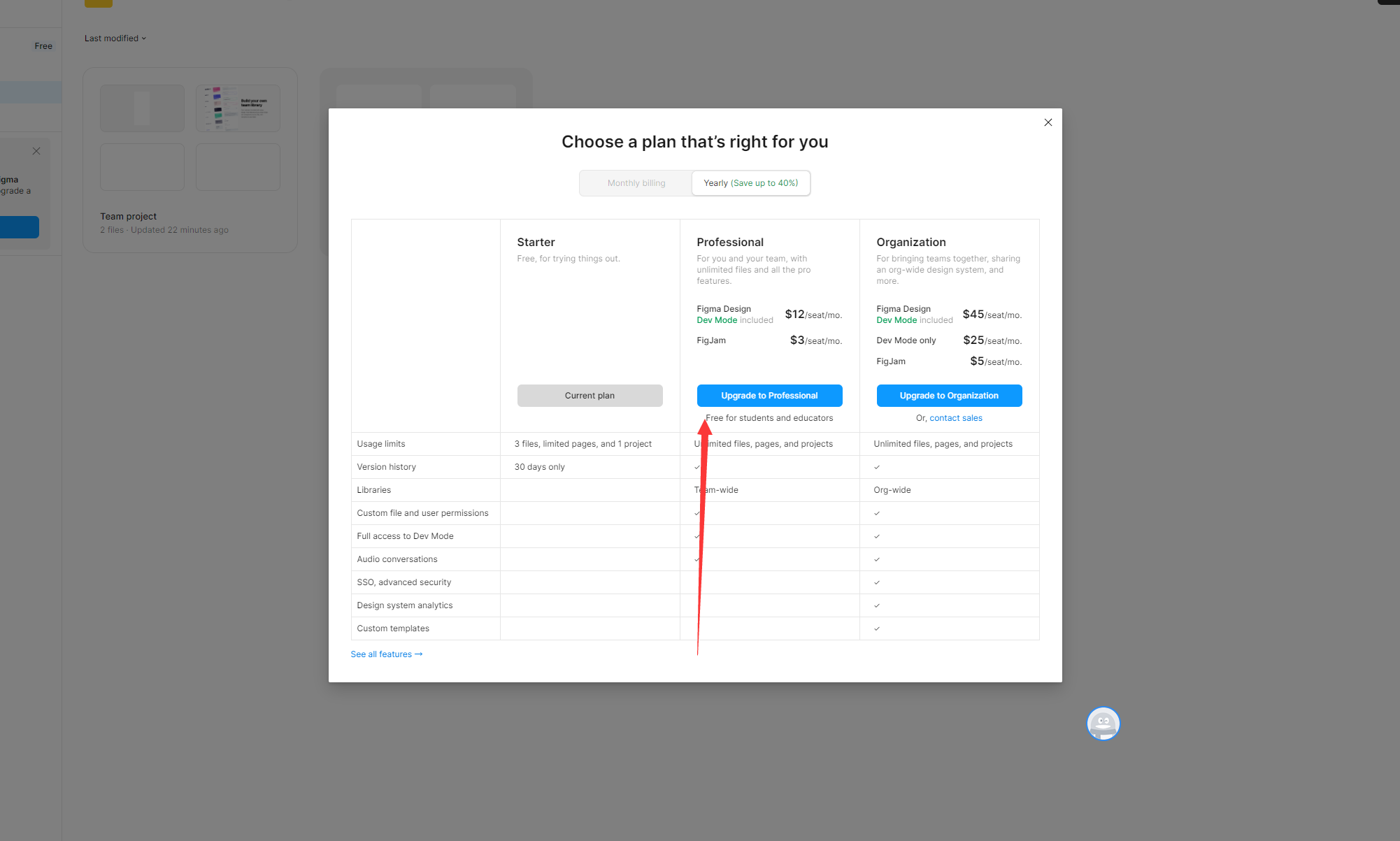Screen dimensions: 1400x841
Task: Click the $12/seat/mo. Figma Design price
Action: pos(813,315)
